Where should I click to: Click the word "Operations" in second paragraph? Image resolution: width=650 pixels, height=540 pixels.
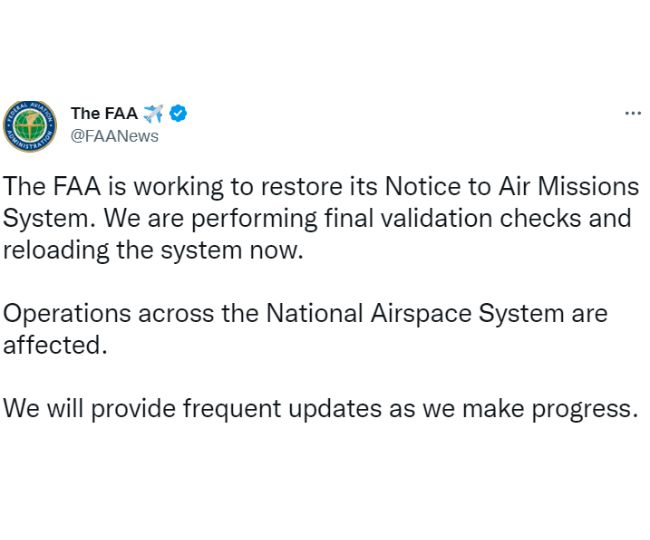(67, 314)
